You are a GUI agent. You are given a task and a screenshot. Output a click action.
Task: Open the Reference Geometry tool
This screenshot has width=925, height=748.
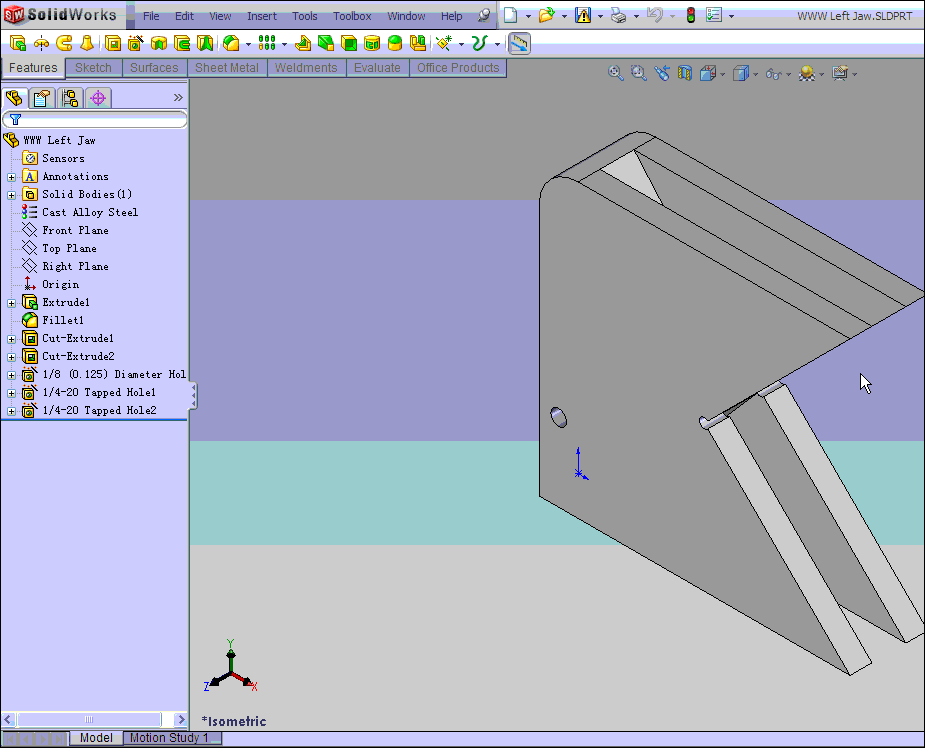(x=444, y=43)
